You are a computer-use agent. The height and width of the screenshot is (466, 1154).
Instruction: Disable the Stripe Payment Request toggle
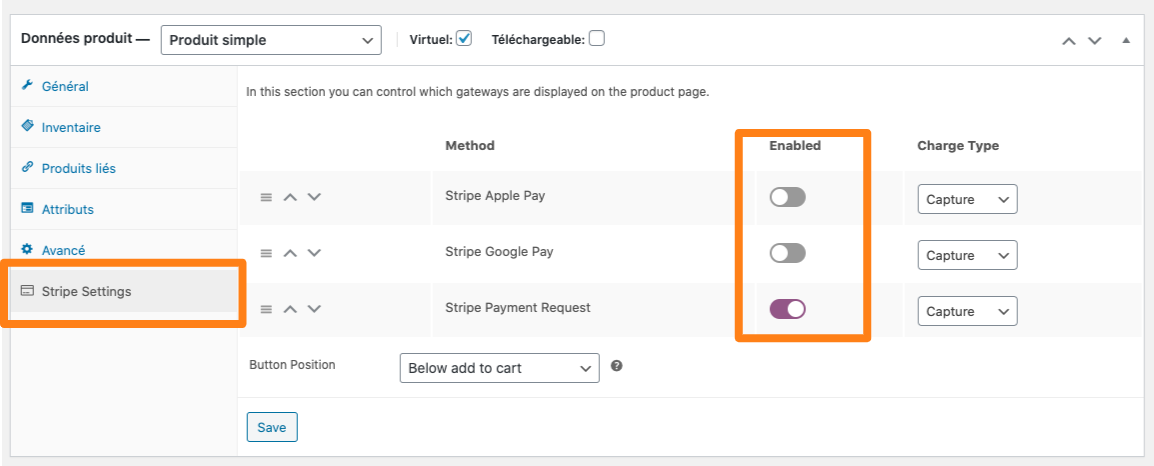(x=787, y=309)
